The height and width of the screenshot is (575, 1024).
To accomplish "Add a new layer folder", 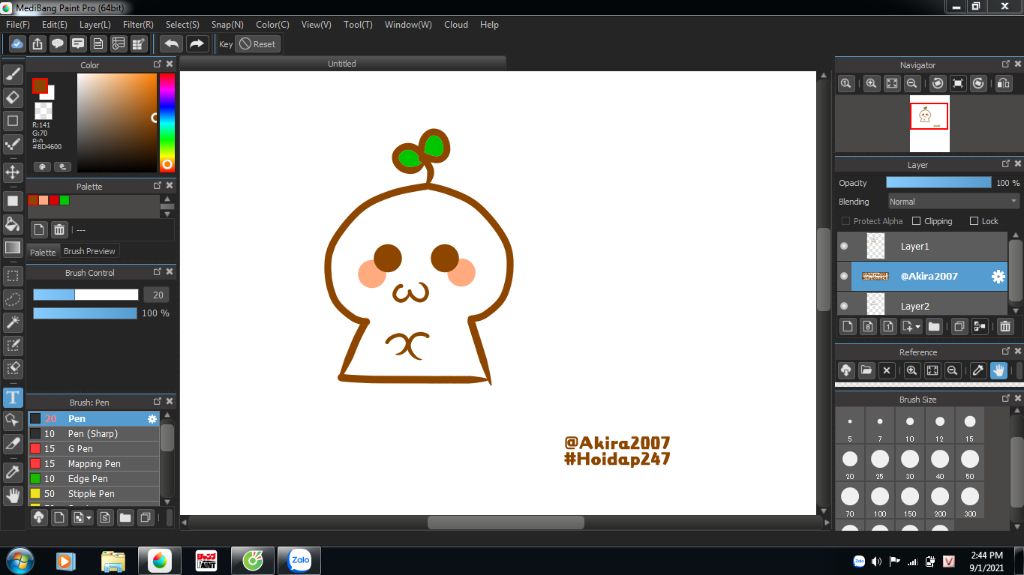I will pos(934,326).
